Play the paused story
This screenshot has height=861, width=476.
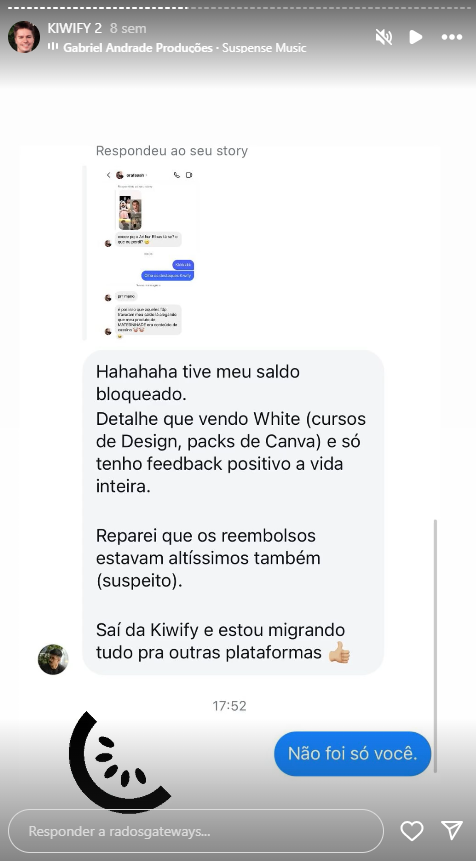click(416, 37)
